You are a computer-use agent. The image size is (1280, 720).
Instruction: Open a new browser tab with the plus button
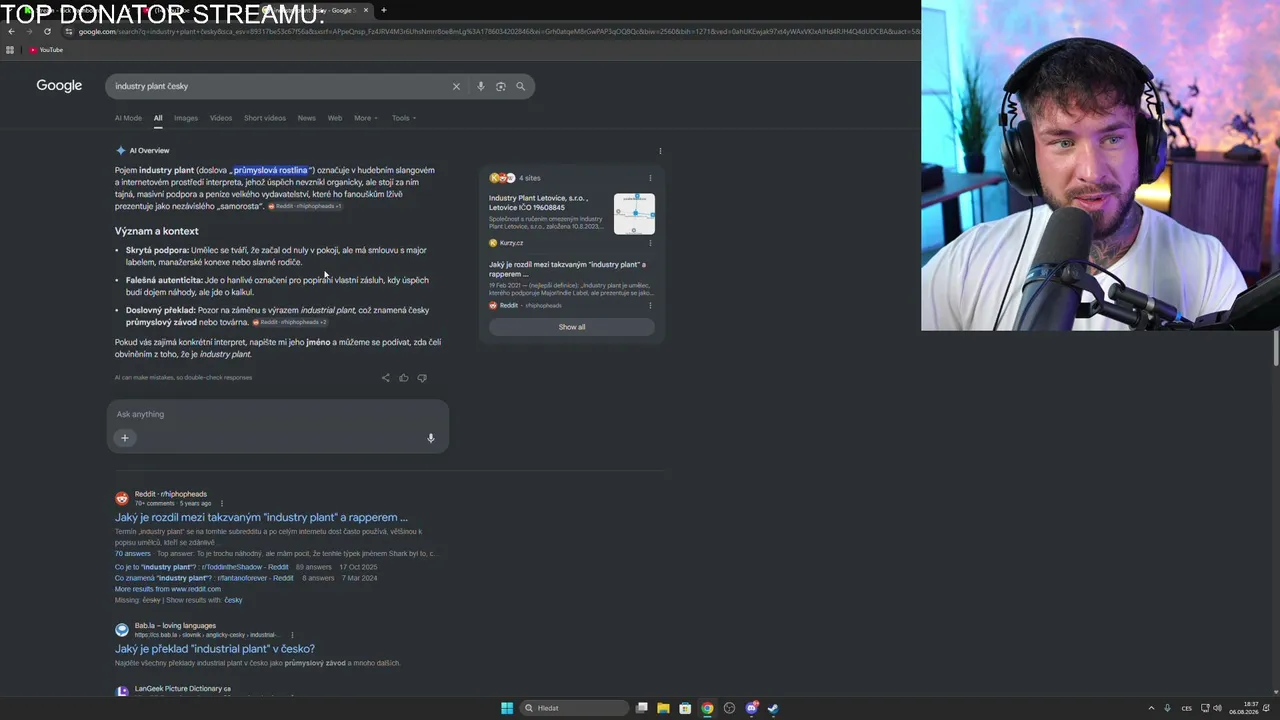[383, 10]
